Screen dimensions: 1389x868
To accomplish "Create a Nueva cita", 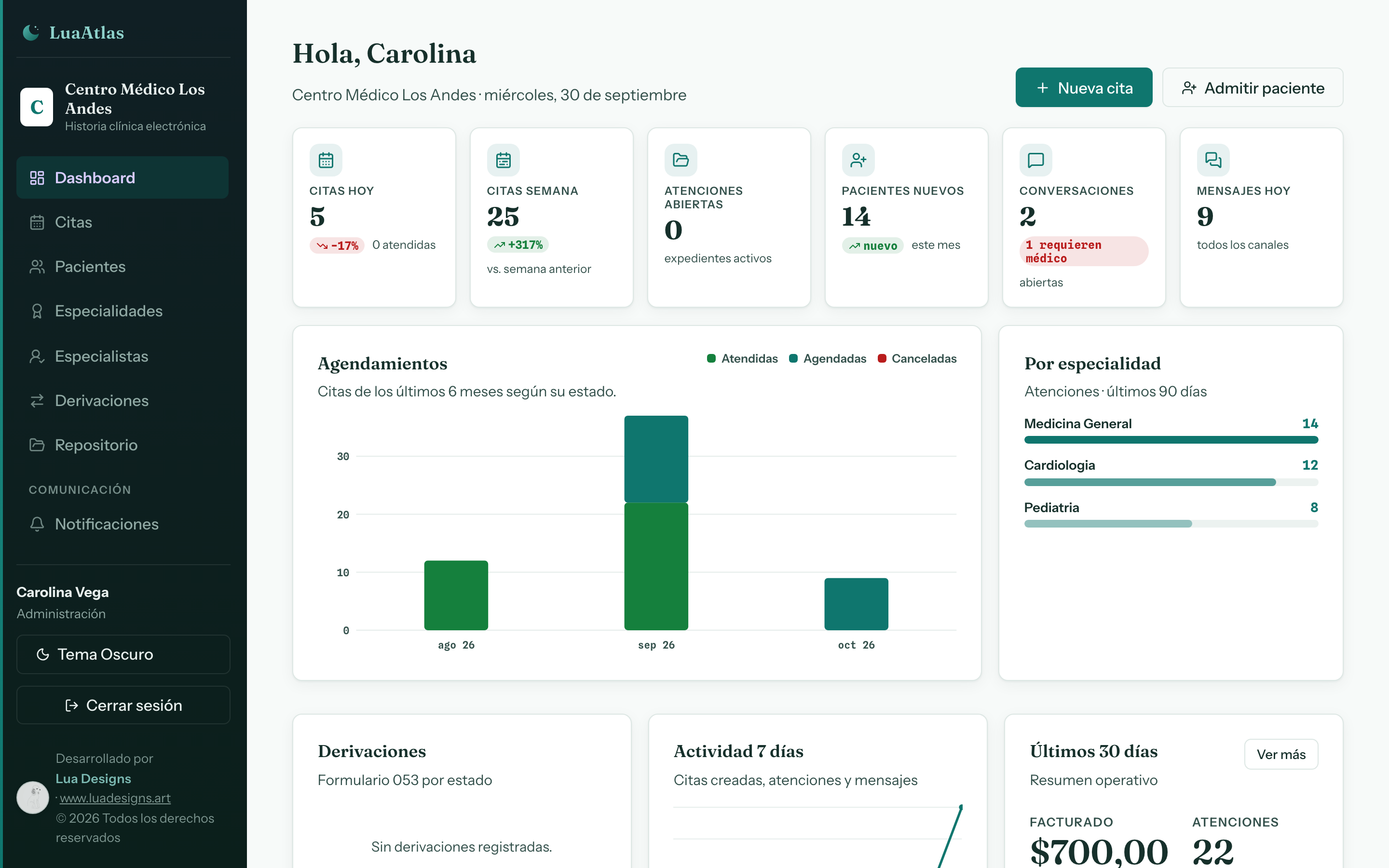I will [x=1084, y=87].
